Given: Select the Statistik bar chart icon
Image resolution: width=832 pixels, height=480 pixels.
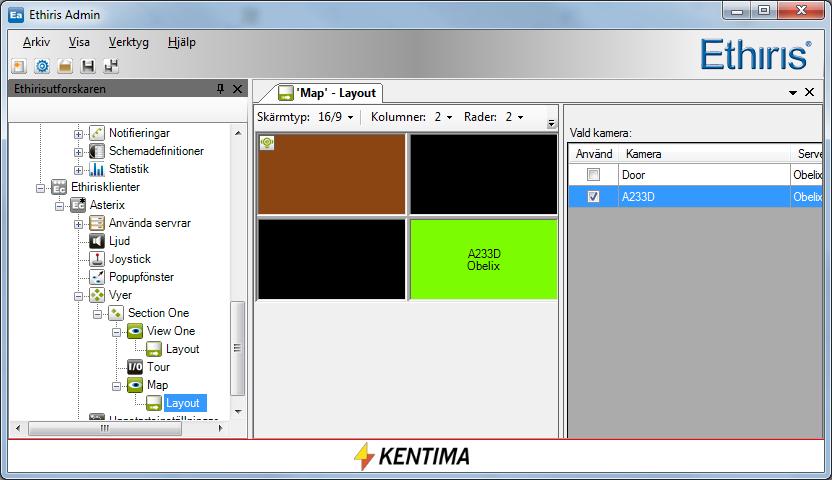Looking at the screenshot, I should [x=97, y=169].
